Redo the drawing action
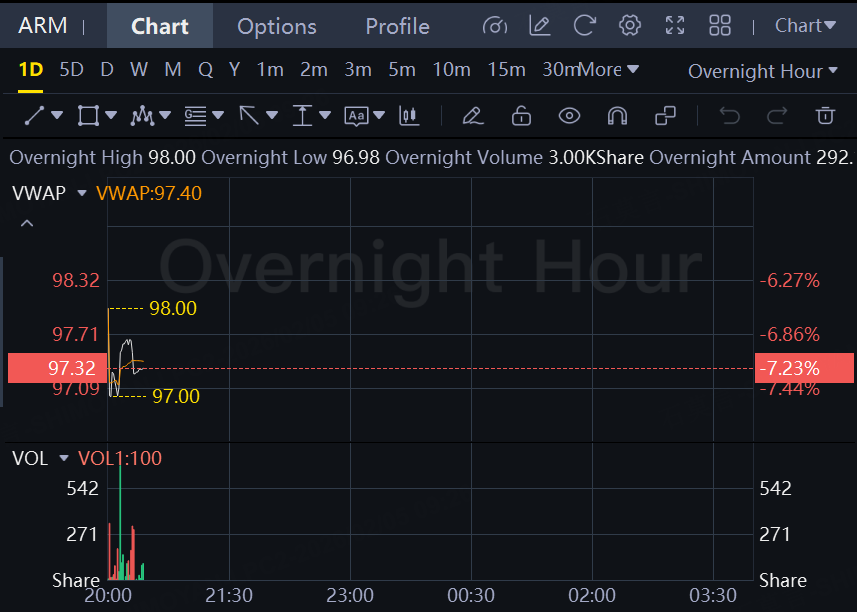 pyautogui.click(x=777, y=116)
